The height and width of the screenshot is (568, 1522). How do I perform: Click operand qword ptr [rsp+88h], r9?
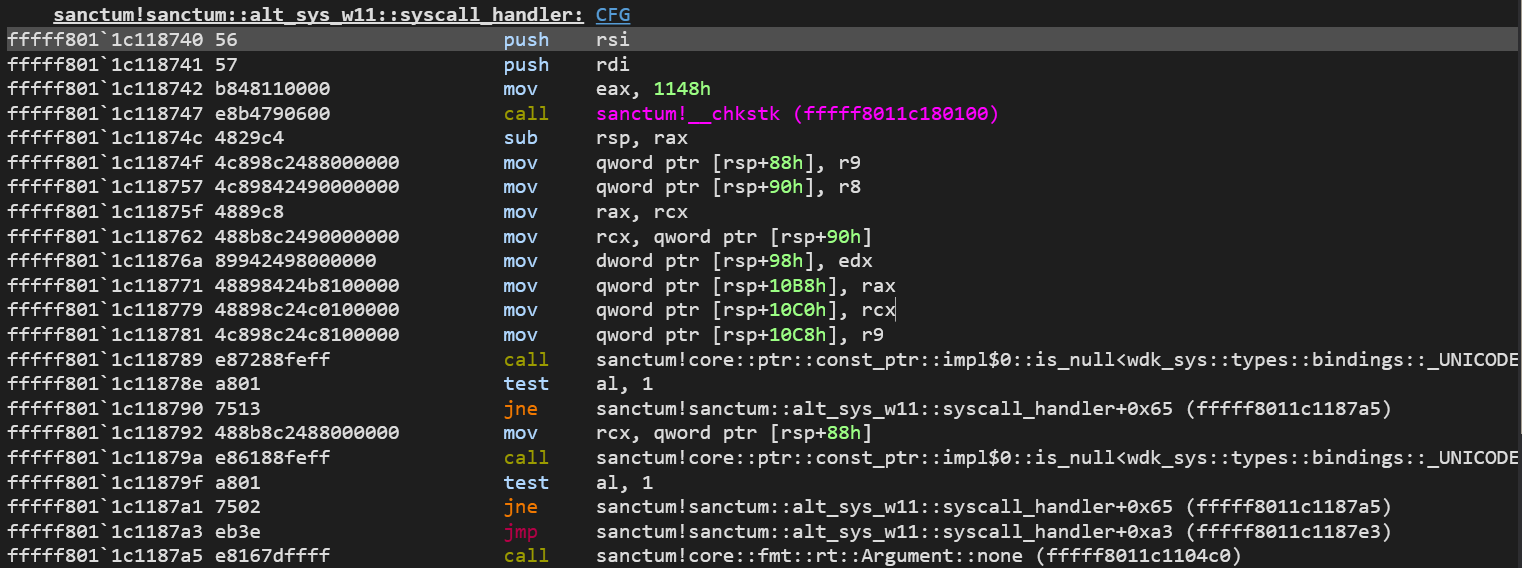(x=728, y=163)
